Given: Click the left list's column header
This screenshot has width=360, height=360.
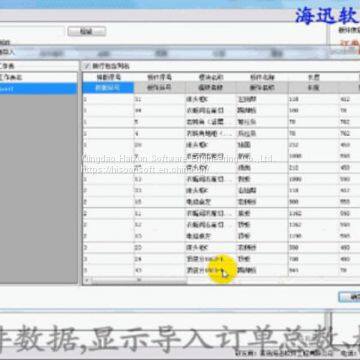Looking at the screenshot, I should pos(38,66).
